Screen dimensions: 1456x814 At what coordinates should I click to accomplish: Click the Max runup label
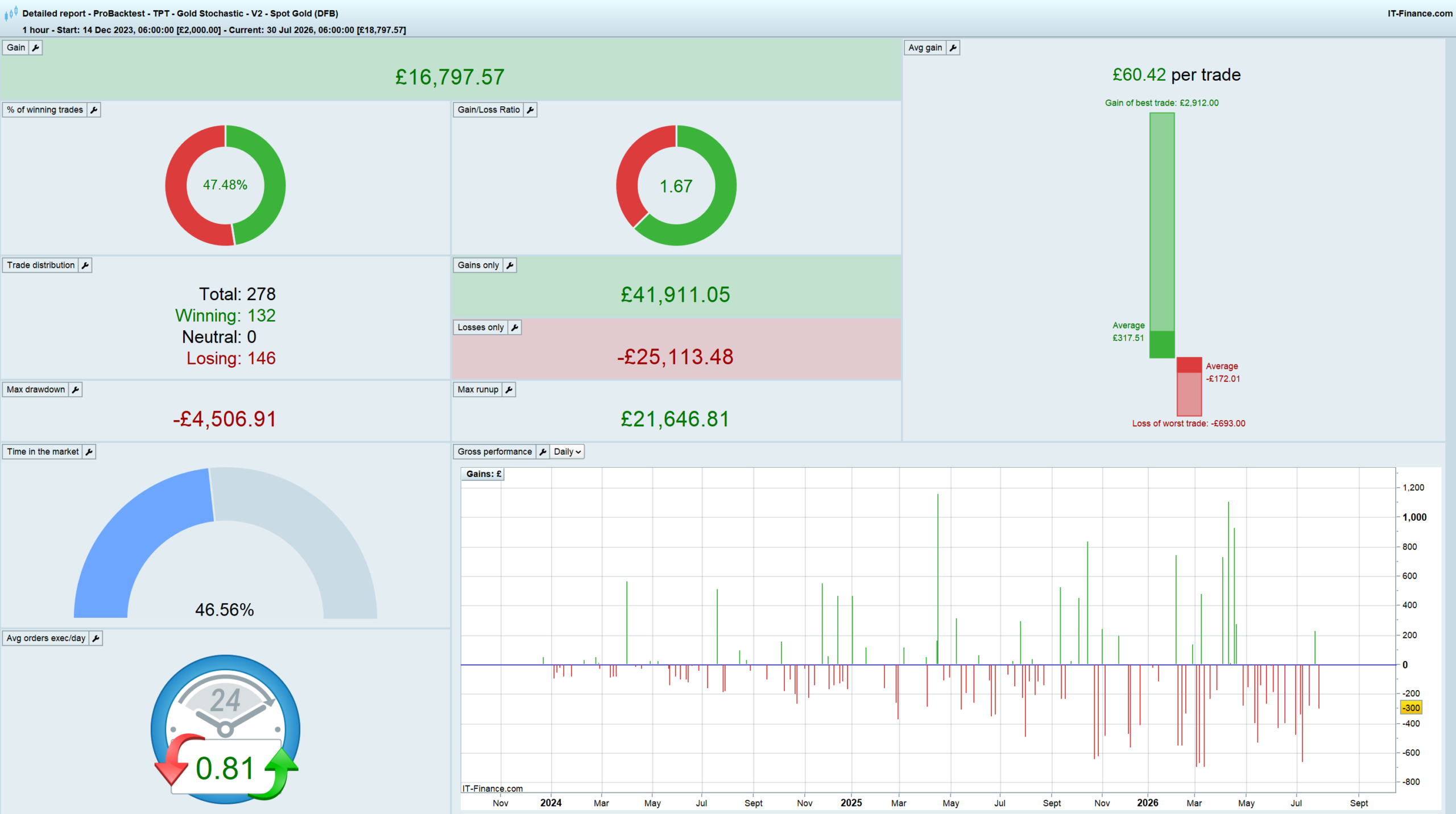[x=478, y=389]
